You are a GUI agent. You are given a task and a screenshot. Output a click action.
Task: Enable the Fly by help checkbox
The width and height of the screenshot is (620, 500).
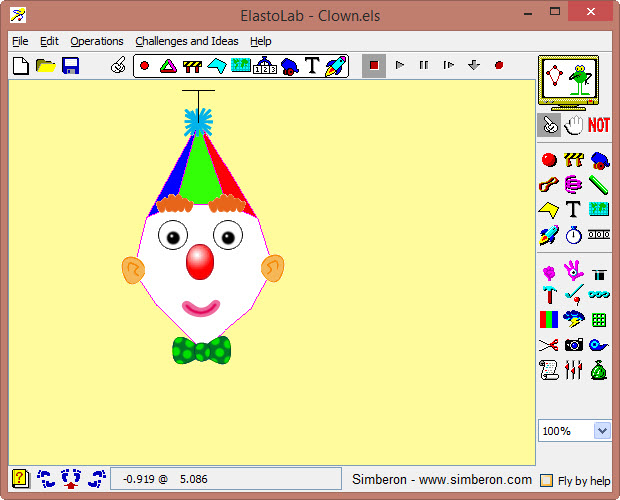coord(546,481)
